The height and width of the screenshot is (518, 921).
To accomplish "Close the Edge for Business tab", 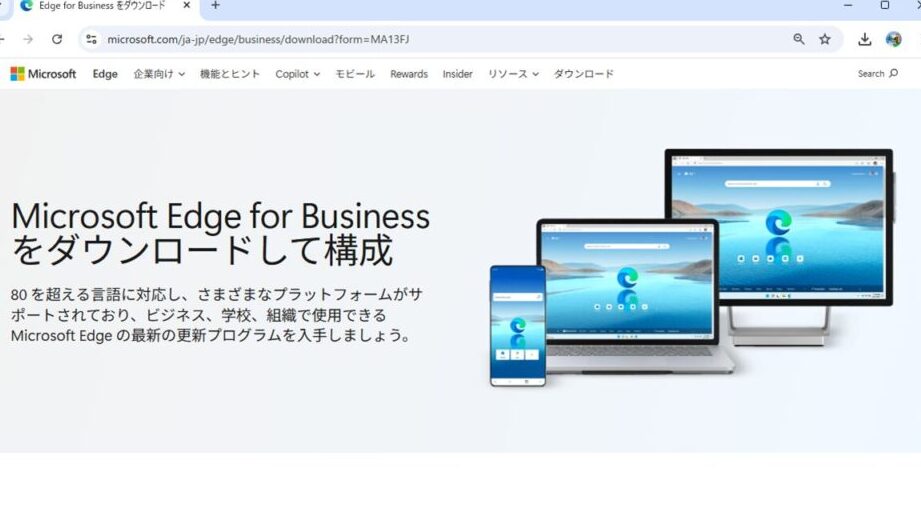I will (187, 5).
